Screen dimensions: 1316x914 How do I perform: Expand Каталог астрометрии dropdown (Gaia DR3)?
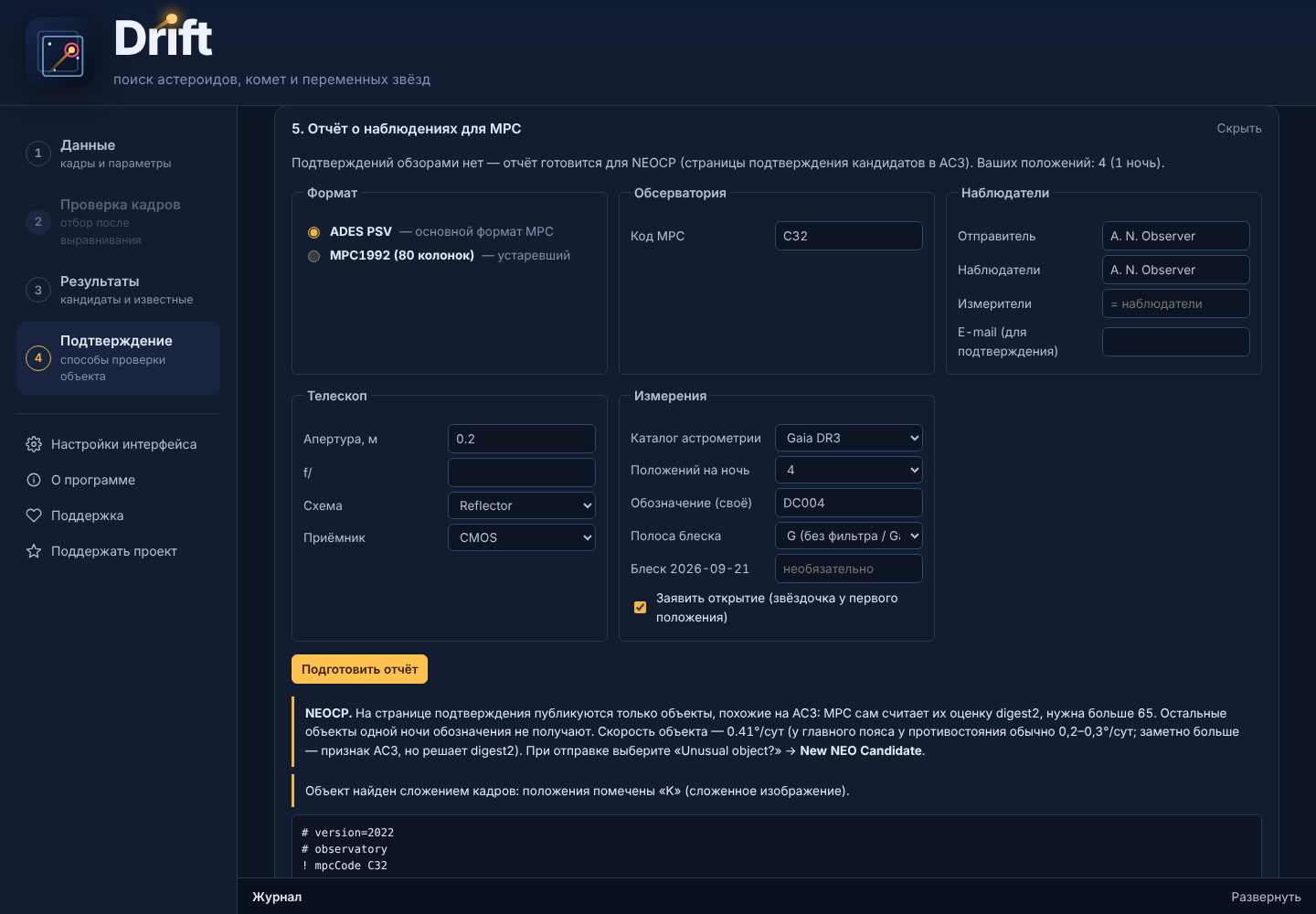[849, 438]
